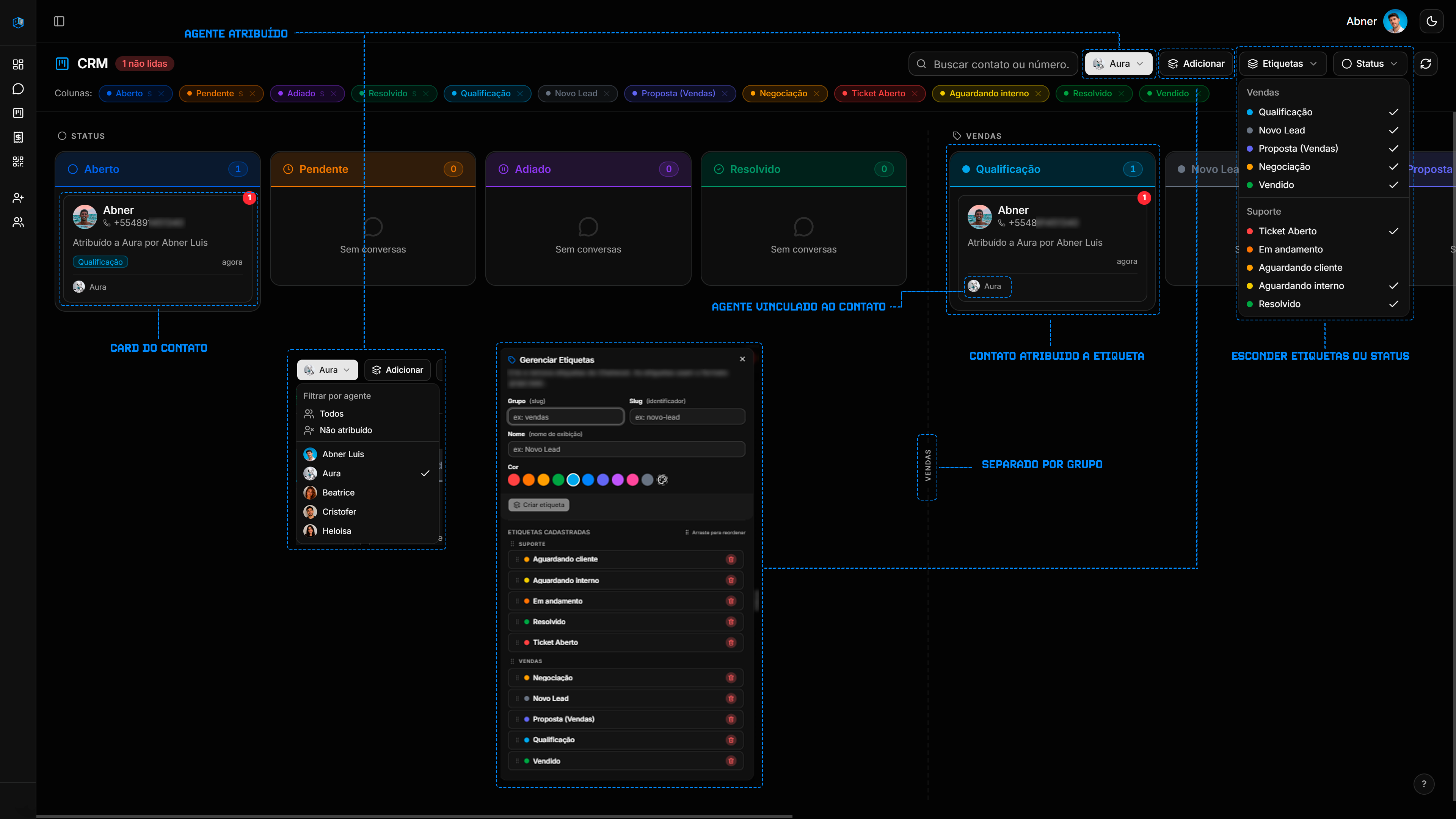Click the Adicionar button in the top toolbar

[1196, 64]
